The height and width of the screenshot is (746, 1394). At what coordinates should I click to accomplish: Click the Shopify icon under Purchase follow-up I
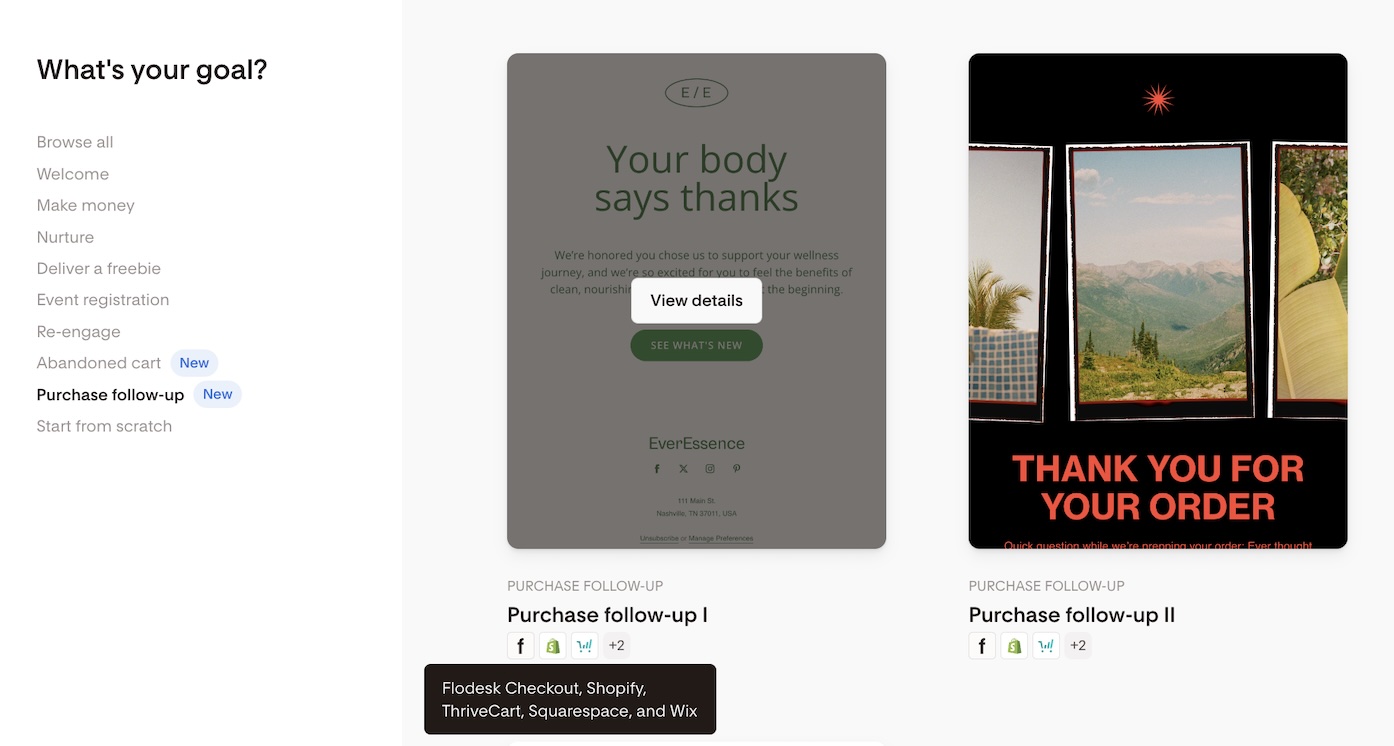pos(553,646)
